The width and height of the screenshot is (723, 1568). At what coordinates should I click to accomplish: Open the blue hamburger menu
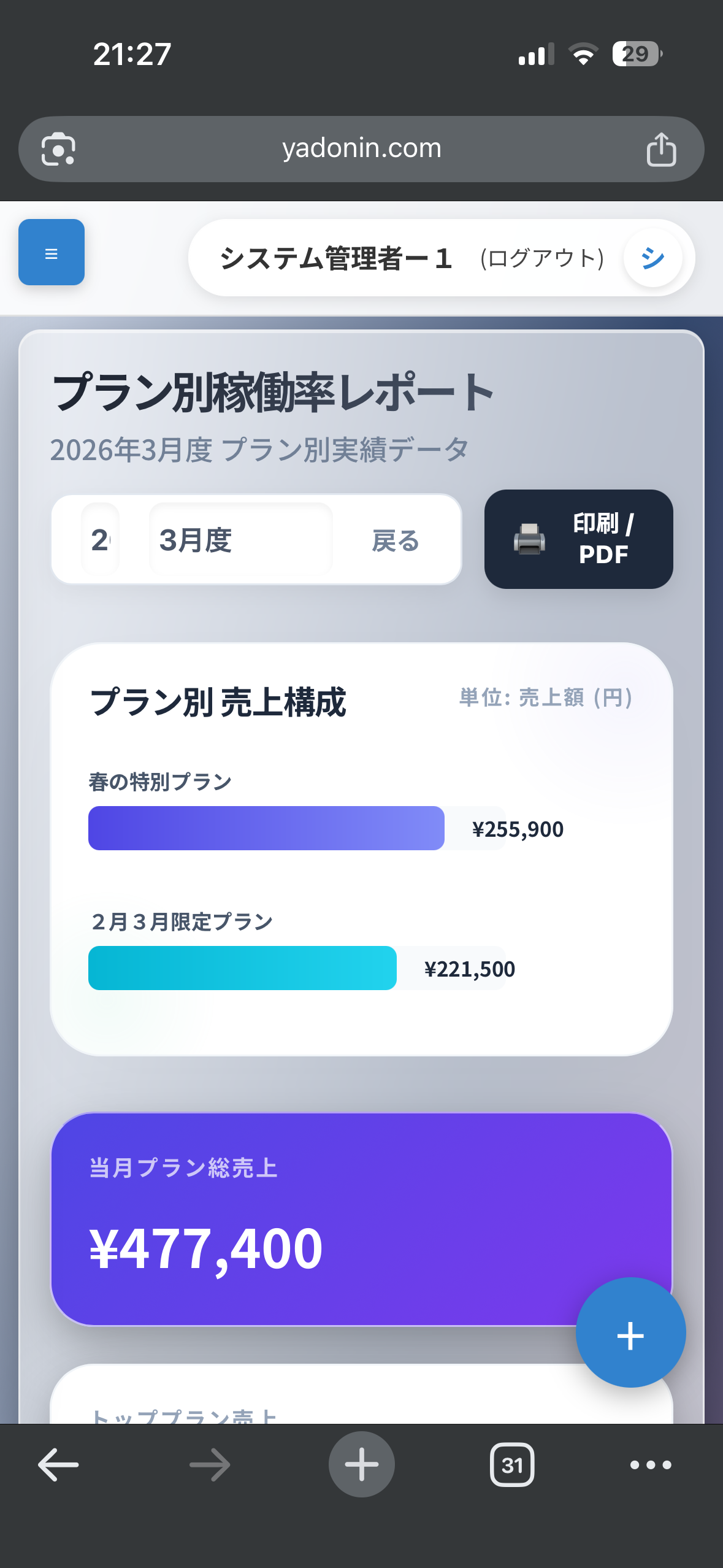click(x=52, y=253)
